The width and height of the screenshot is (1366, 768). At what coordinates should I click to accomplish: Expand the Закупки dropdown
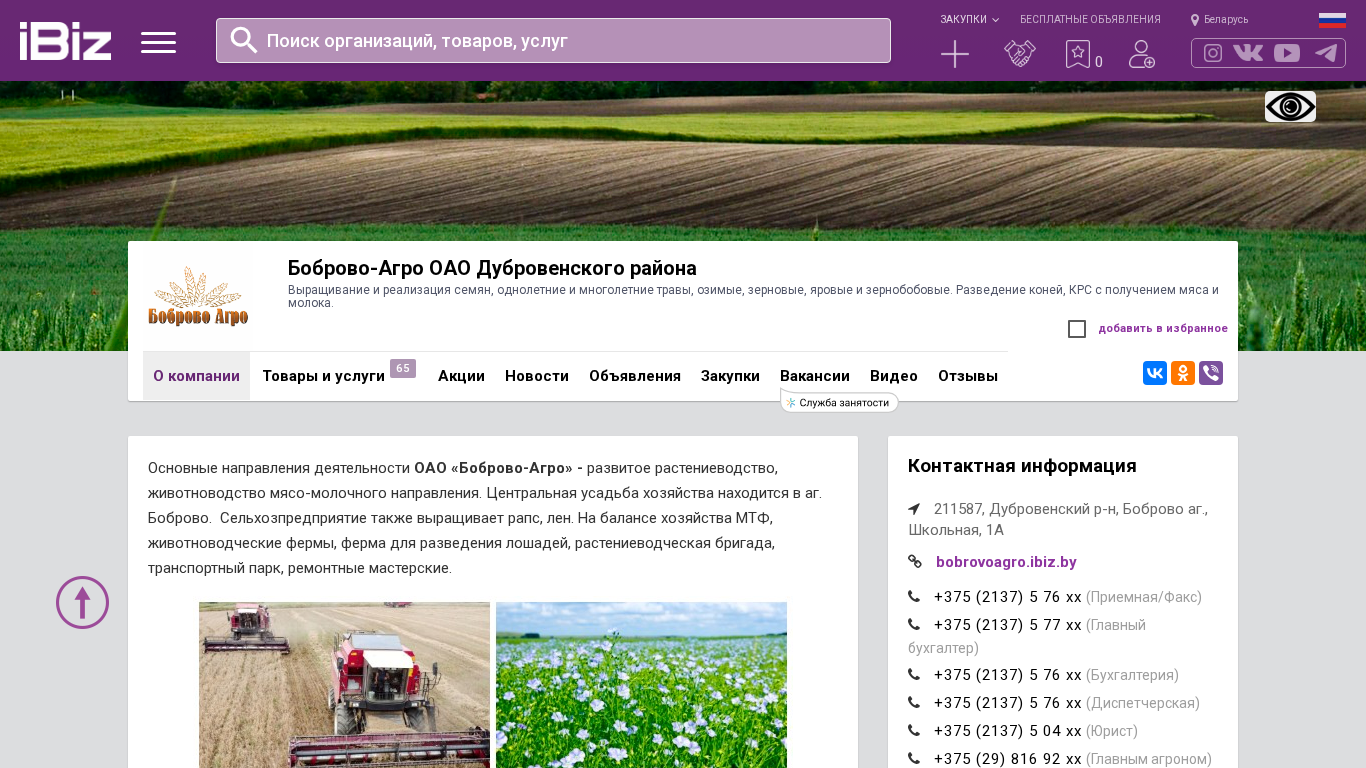point(969,20)
